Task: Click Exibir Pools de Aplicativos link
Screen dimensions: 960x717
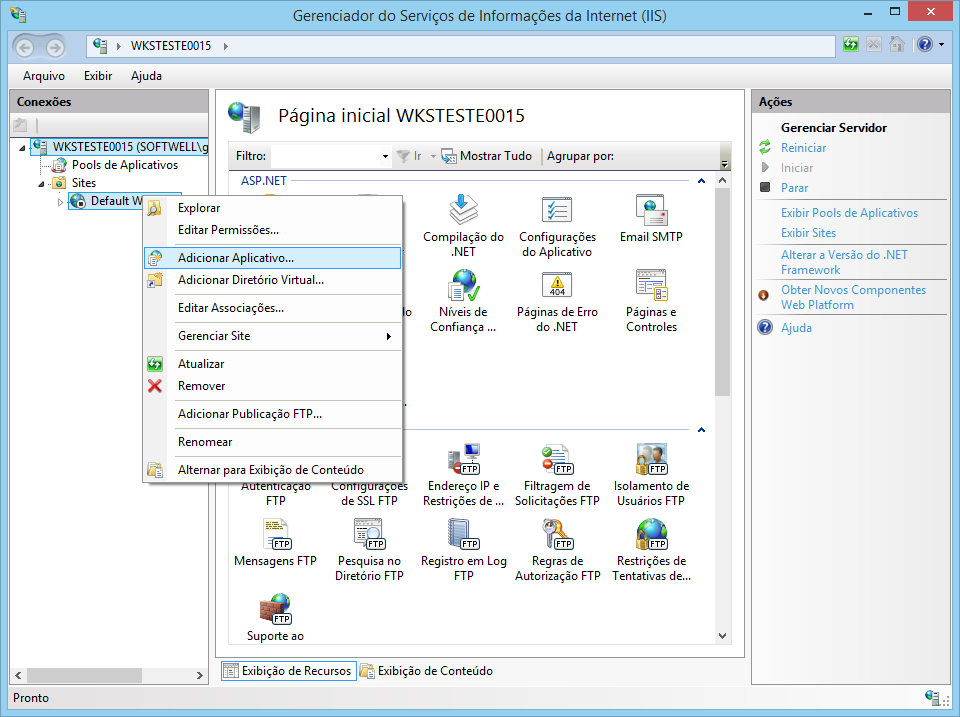Action: coord(849,213)
